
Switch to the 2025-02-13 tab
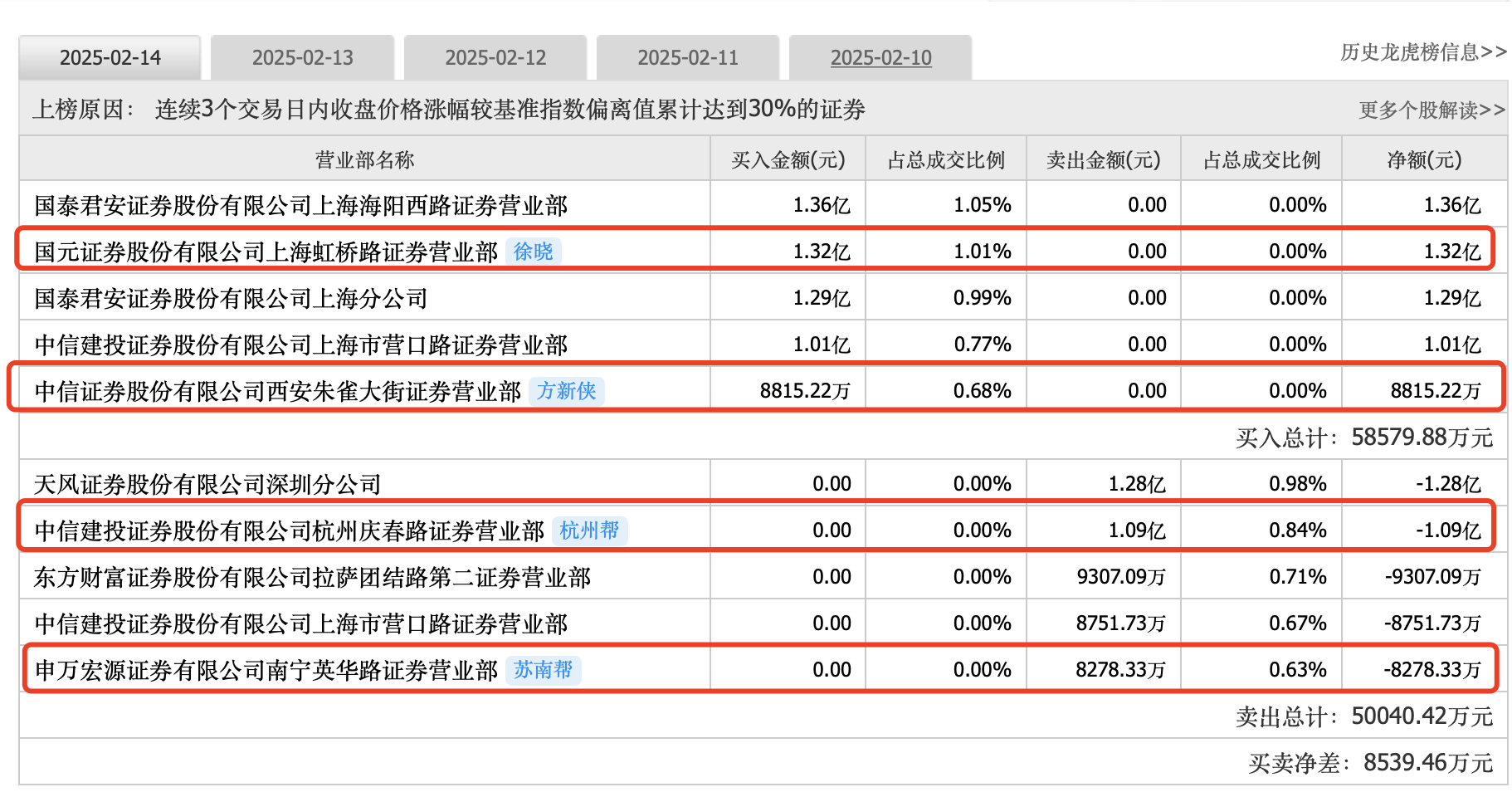(x=302, y=57)
